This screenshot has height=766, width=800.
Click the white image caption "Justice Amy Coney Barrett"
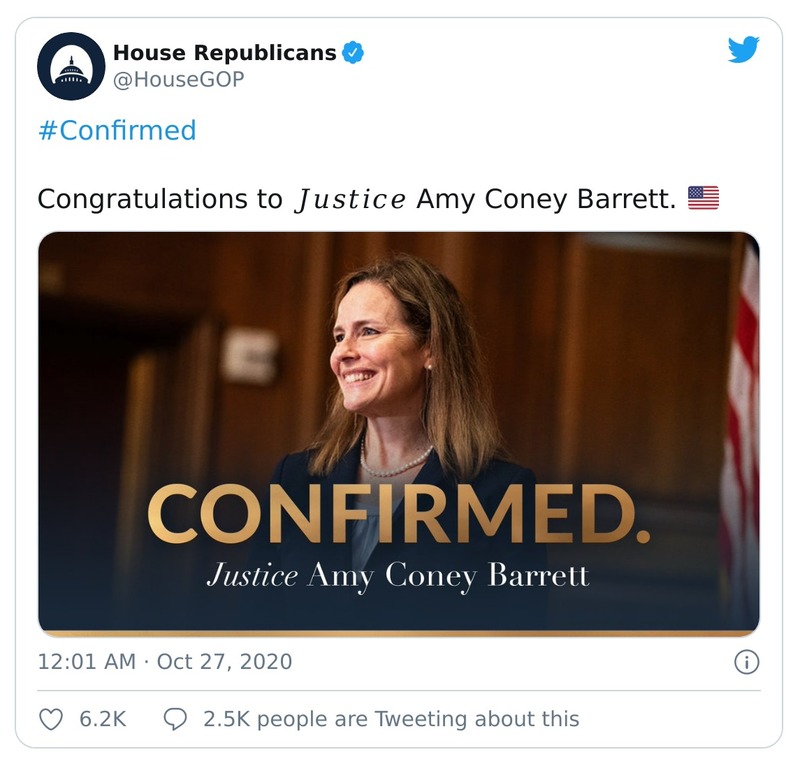pyautogui.click(x=397, y=576)
